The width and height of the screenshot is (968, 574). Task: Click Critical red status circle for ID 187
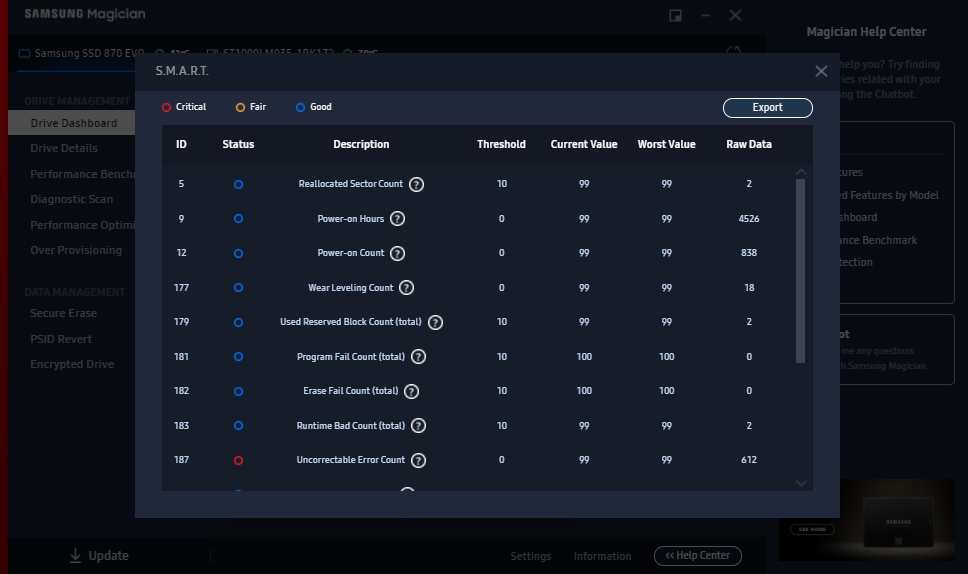pos(238,460)
